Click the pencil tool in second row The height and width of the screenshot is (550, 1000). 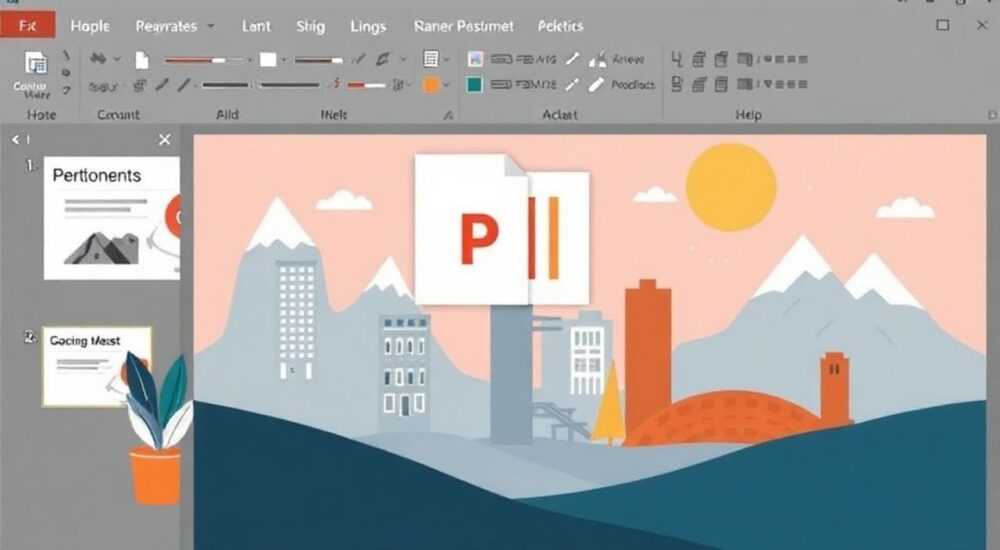coord(163,84)
